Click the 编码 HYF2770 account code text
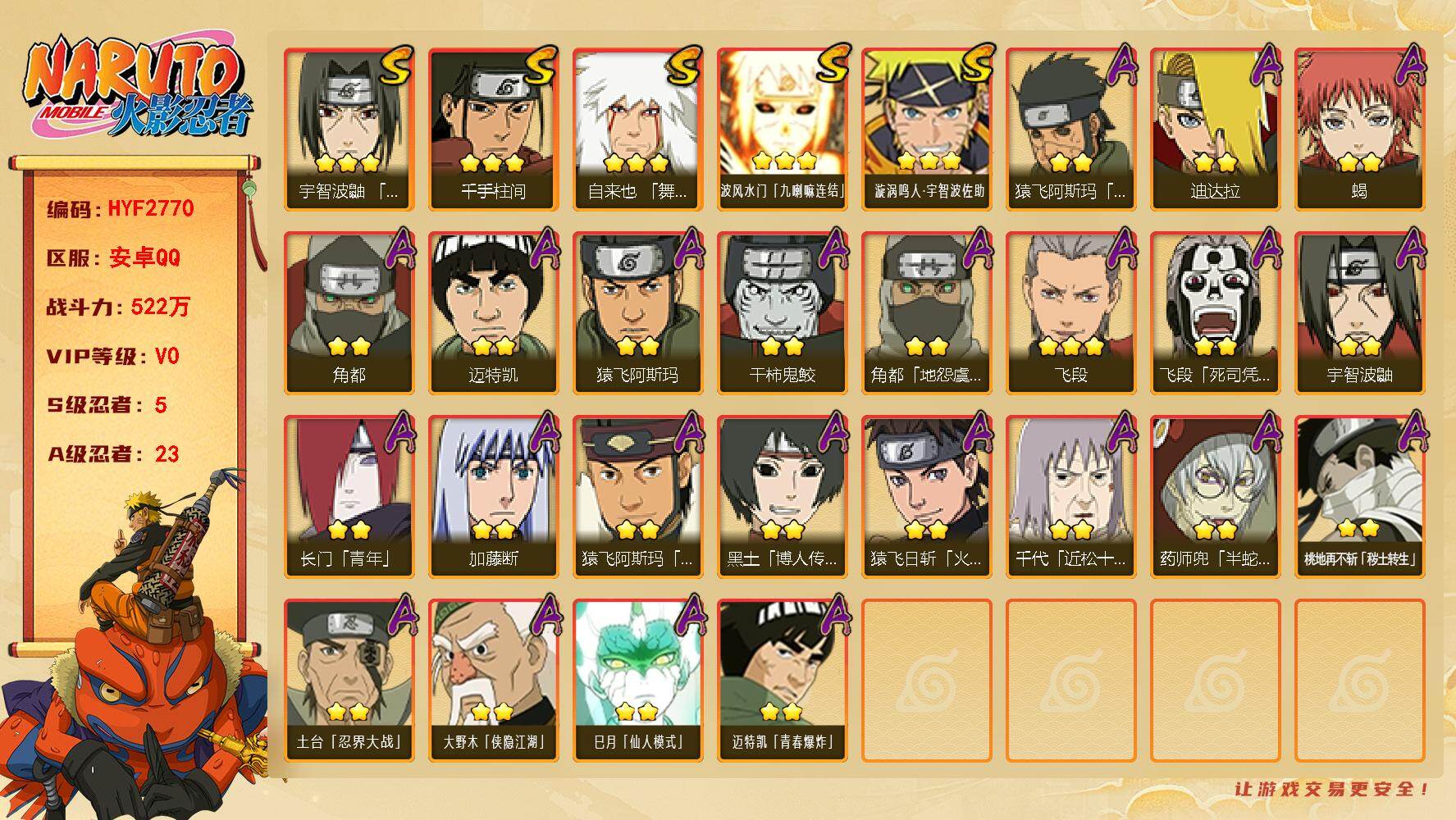1456x820 pixels. pyautogui.click(x=121, y=208)
